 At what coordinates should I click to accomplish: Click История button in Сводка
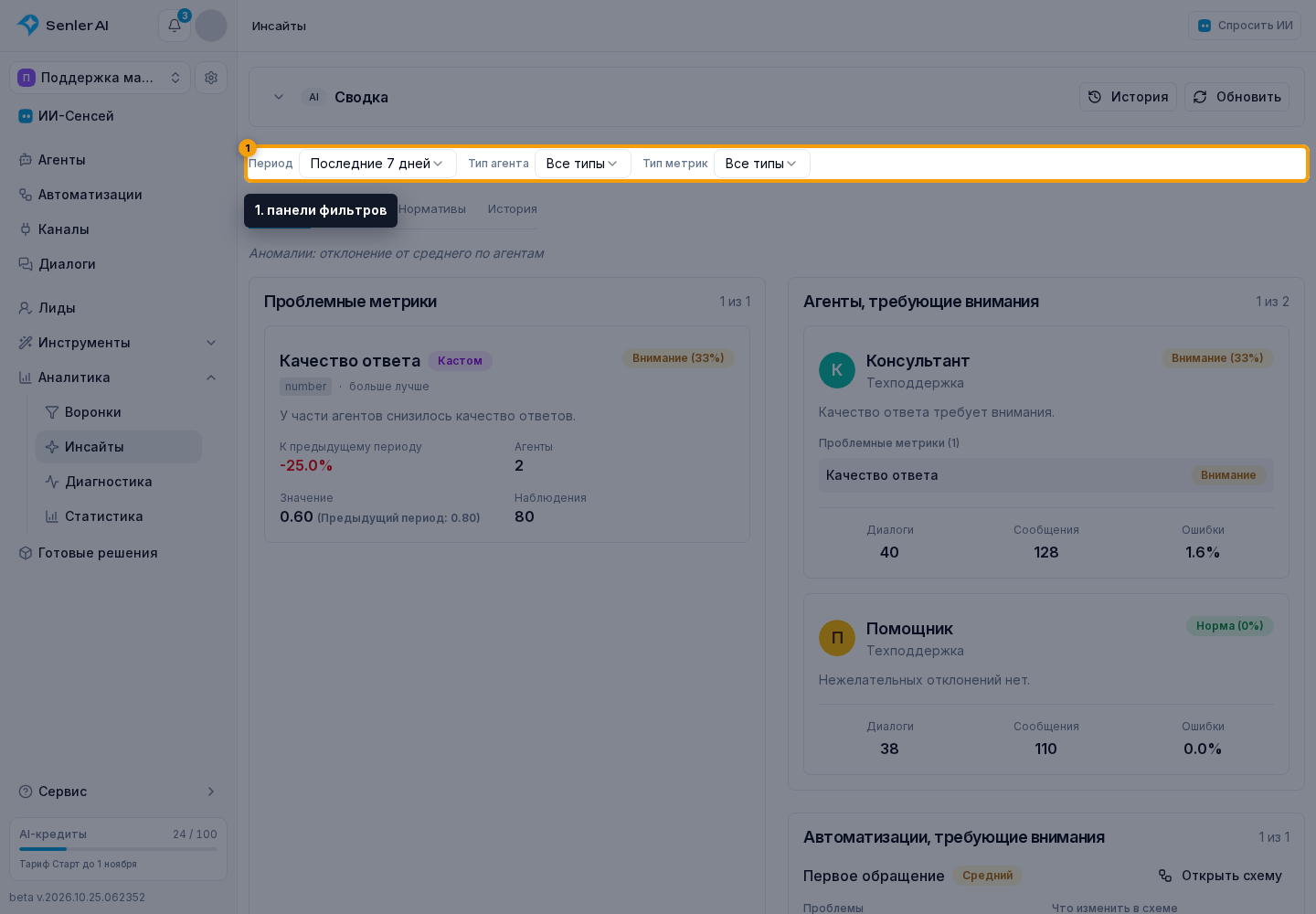pyautogui.click(x=1128, y=97)
